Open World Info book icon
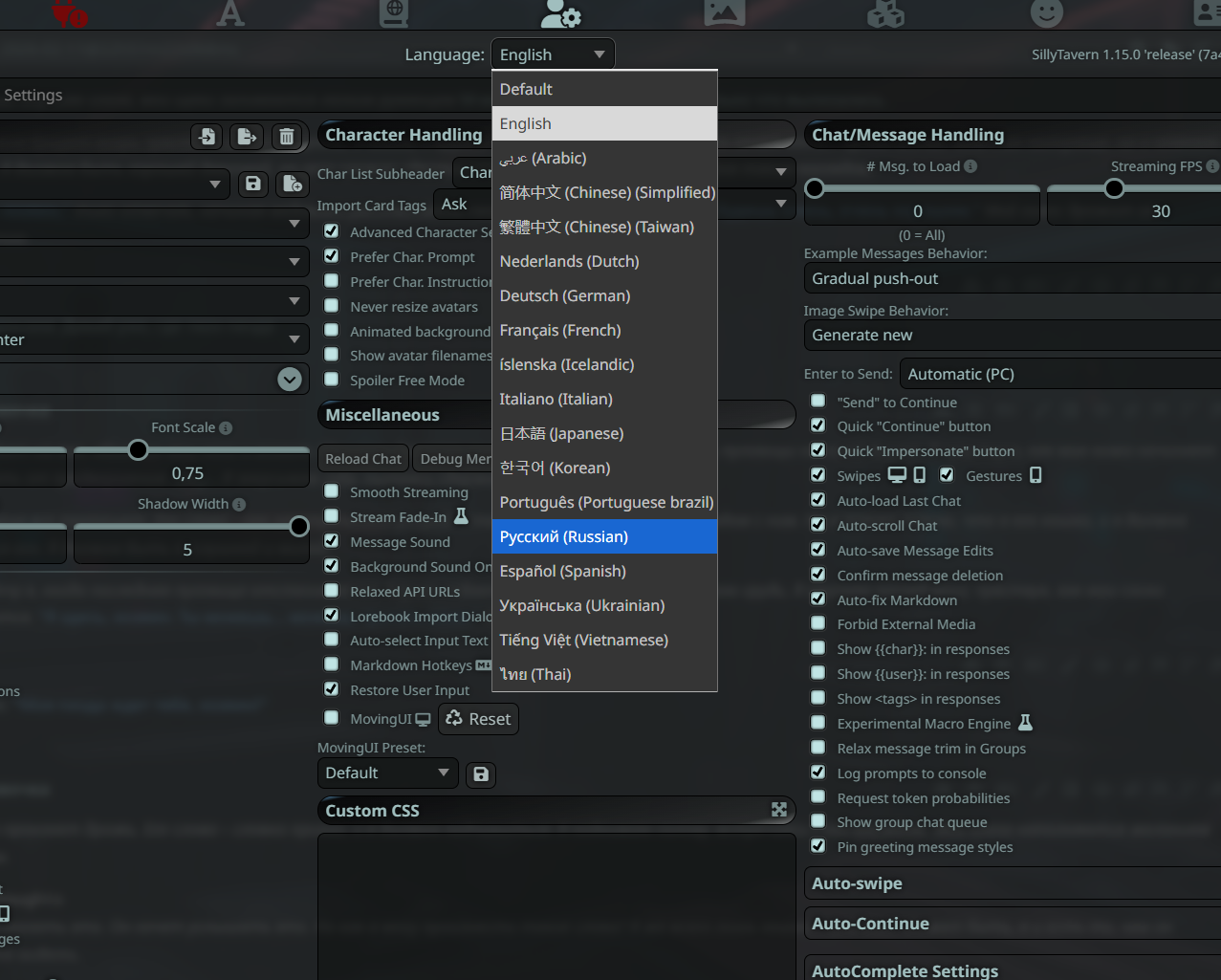Screen dimensions: 1221x980 [394, 13]
